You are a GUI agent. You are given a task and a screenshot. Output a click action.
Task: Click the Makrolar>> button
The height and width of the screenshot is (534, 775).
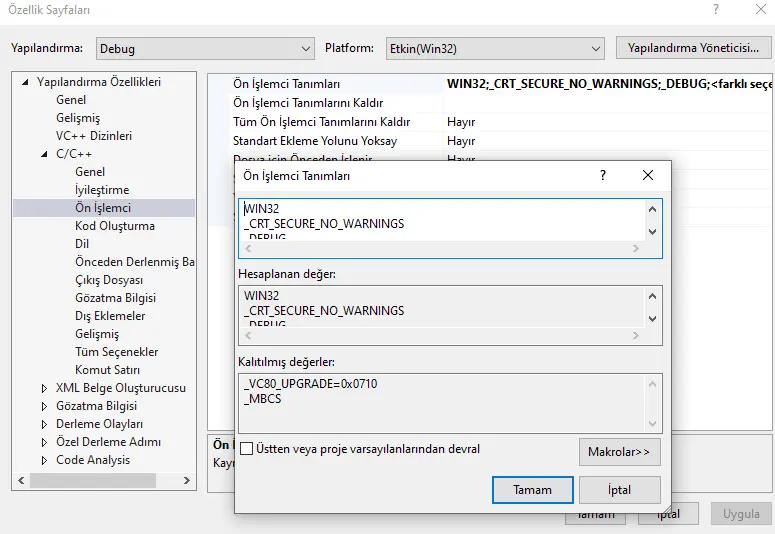pyautogui.click(x=619, y=452)
